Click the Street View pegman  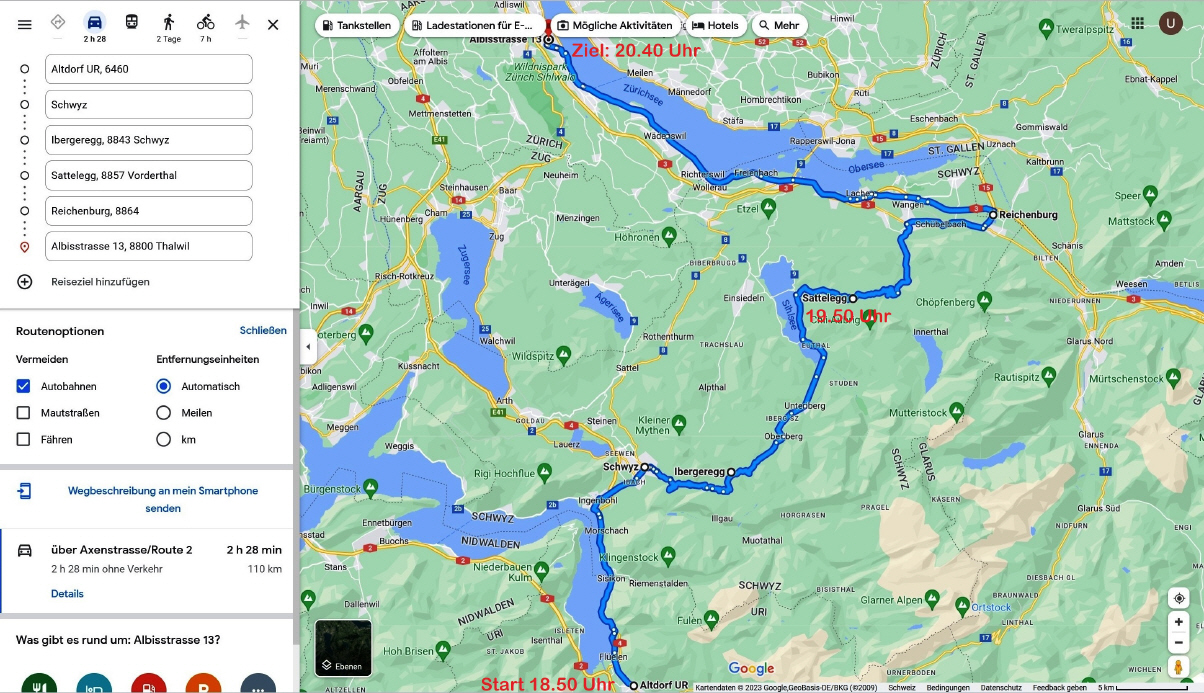1179,667
